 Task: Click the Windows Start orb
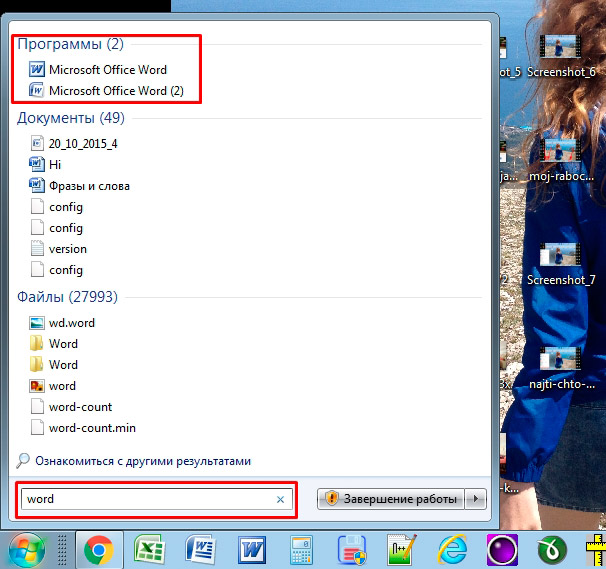pyautogui.click(x=26, y=550)
